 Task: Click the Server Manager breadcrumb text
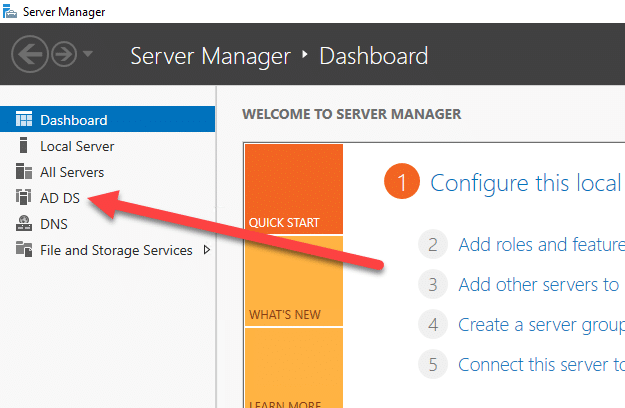210,56
